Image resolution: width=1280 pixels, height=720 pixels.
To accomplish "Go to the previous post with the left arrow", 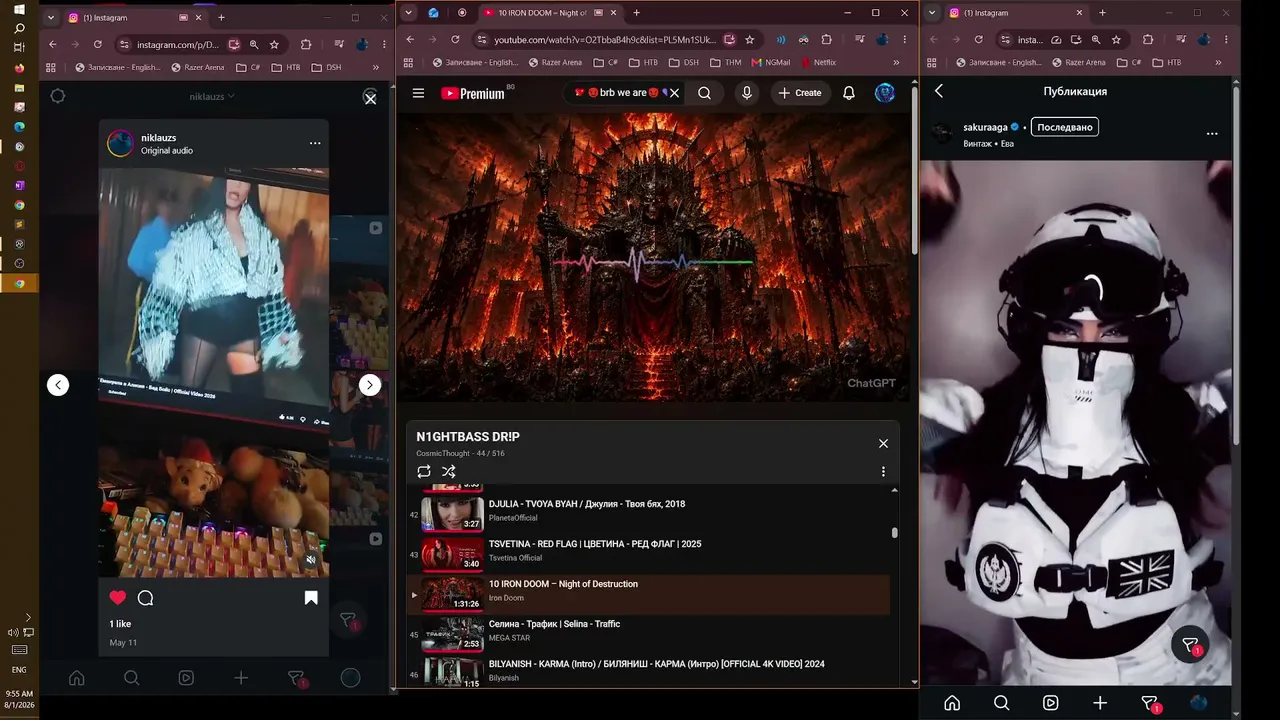I will tap(58, 385).
